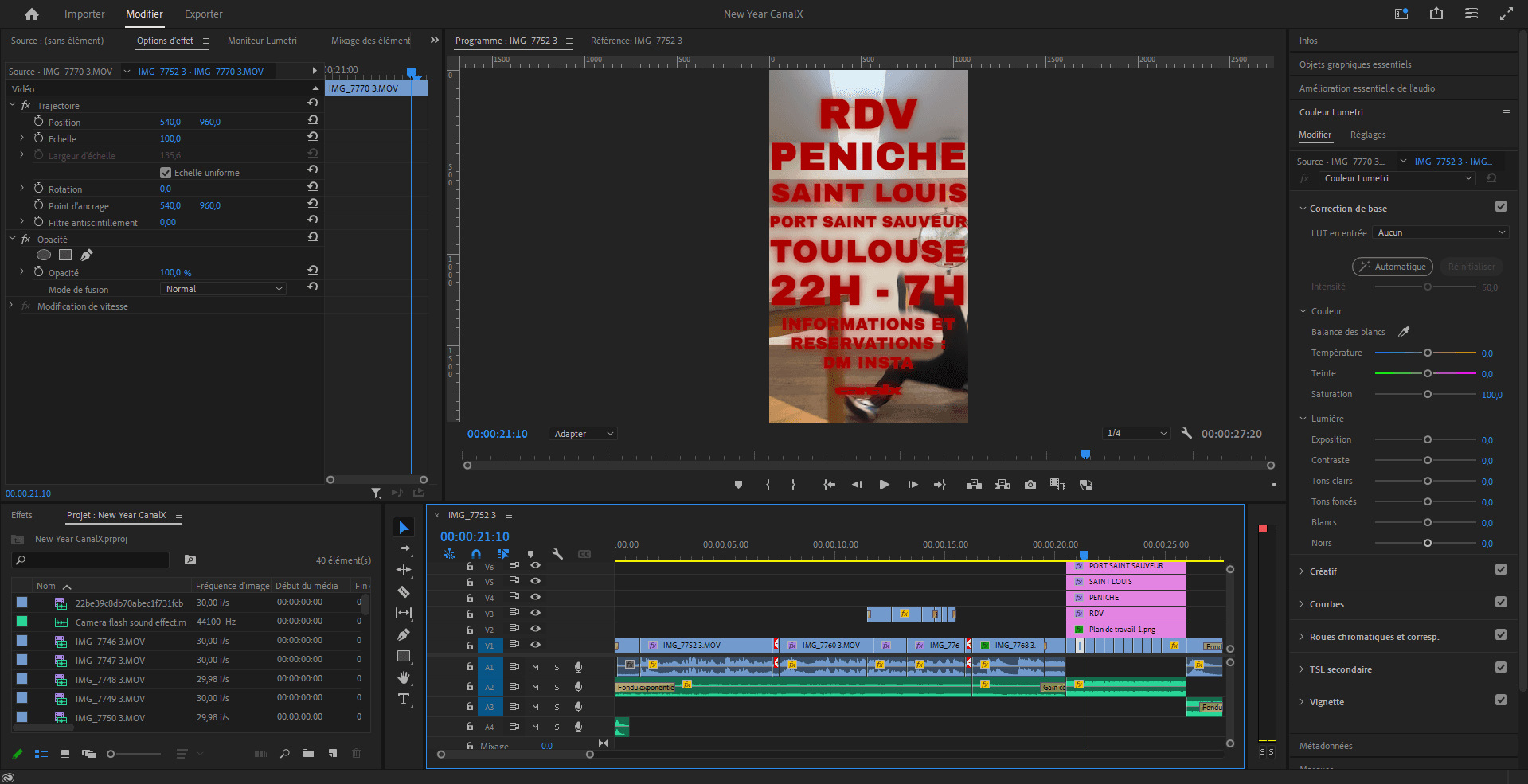Open the Moniteur Lumetri tab

point(262,41)
